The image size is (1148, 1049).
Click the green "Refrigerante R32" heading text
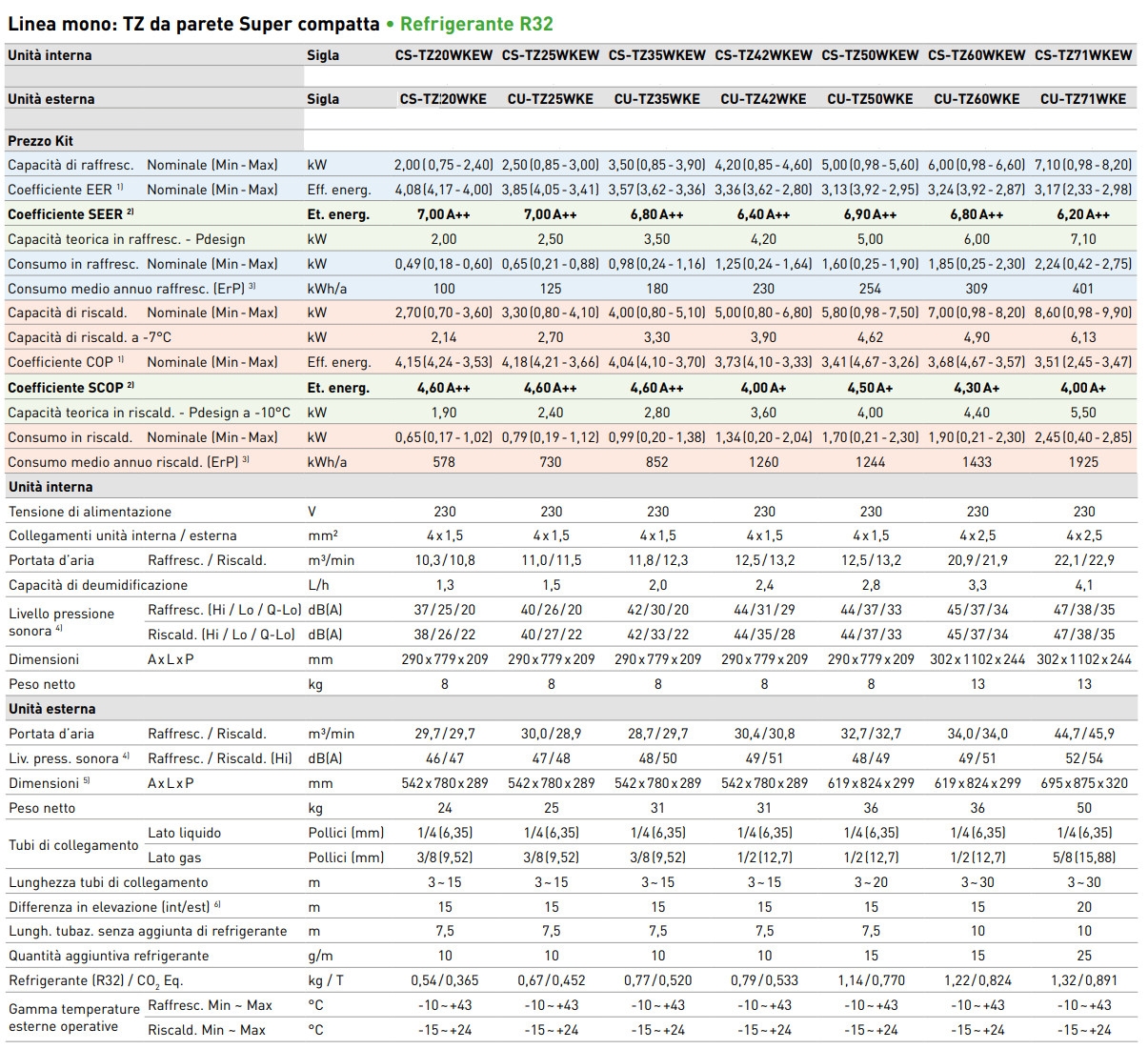click(x=476, y=24)
